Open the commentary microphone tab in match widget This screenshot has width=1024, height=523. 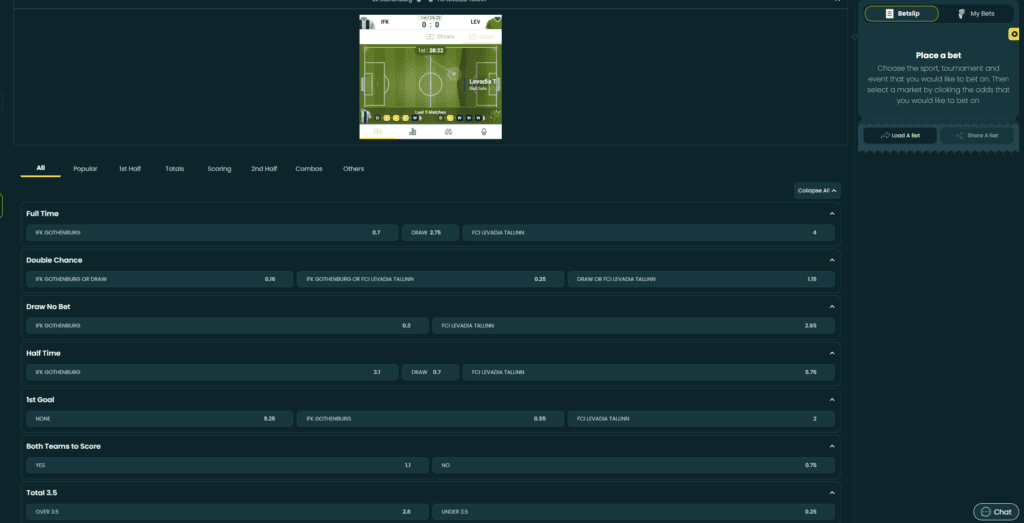[484, 132]
